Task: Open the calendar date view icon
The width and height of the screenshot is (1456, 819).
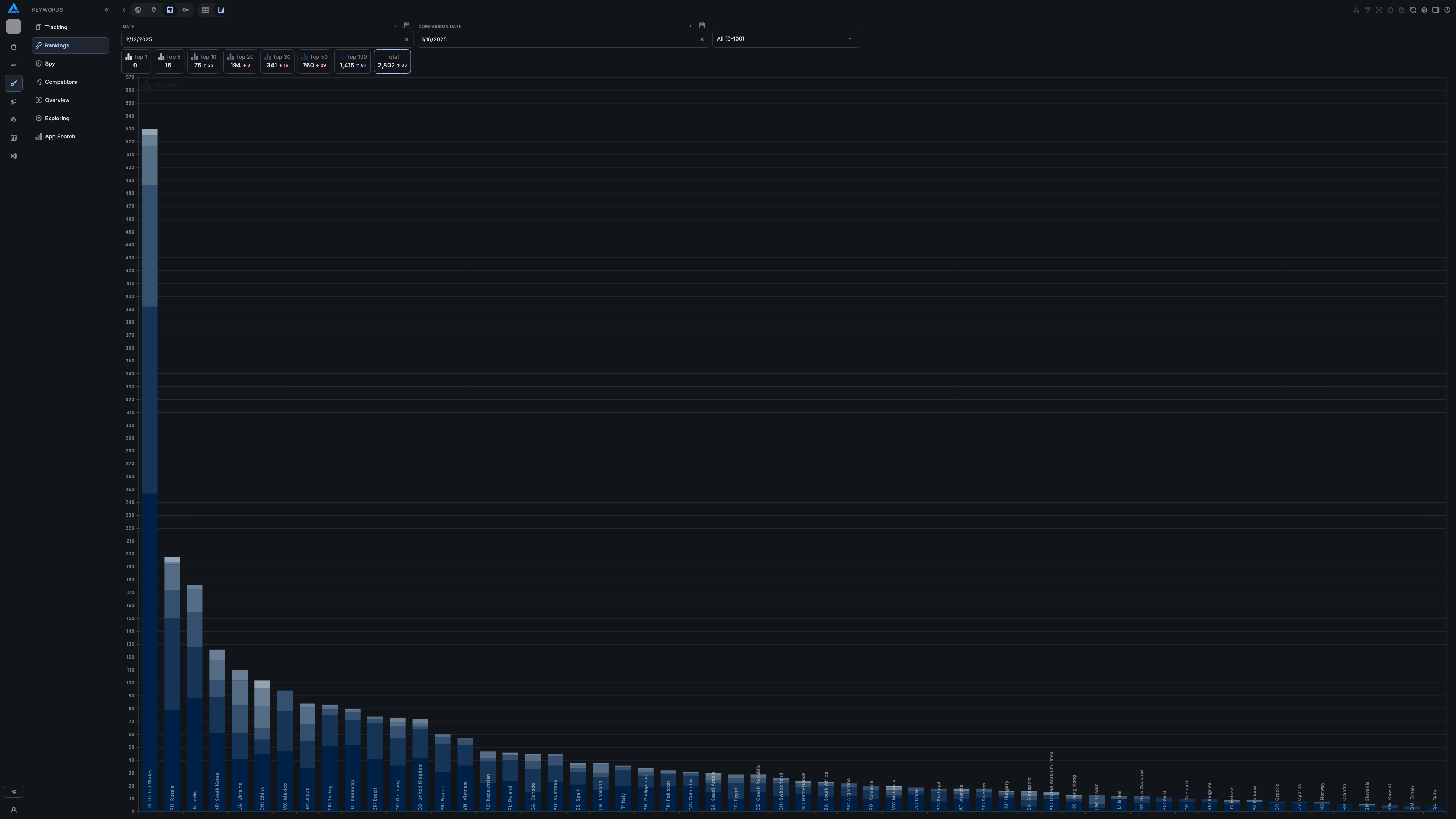Action: [x=170, y=9]
